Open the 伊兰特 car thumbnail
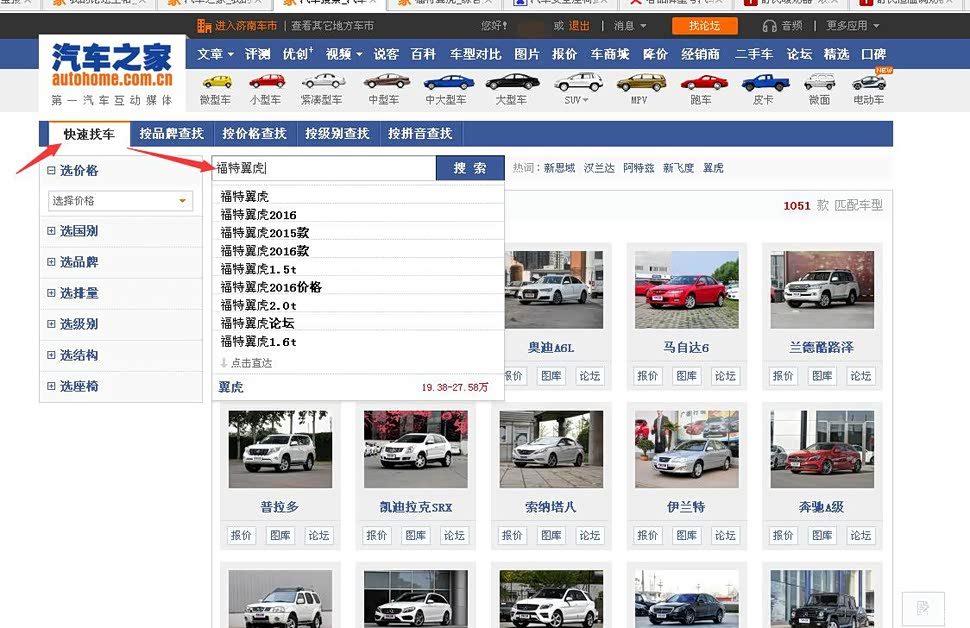This screenshot has width=970, height=628. [687, 449]
